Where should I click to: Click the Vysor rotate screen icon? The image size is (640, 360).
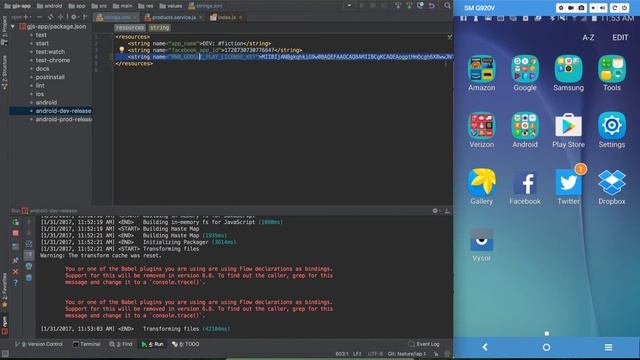(614, 8)
